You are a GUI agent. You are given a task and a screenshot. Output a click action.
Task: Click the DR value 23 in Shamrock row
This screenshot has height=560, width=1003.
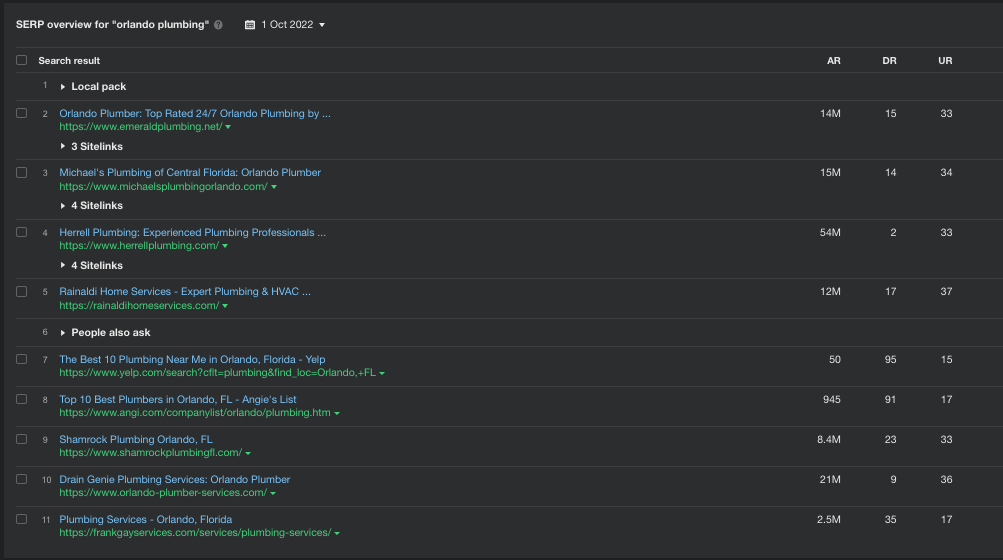[890, 440]
